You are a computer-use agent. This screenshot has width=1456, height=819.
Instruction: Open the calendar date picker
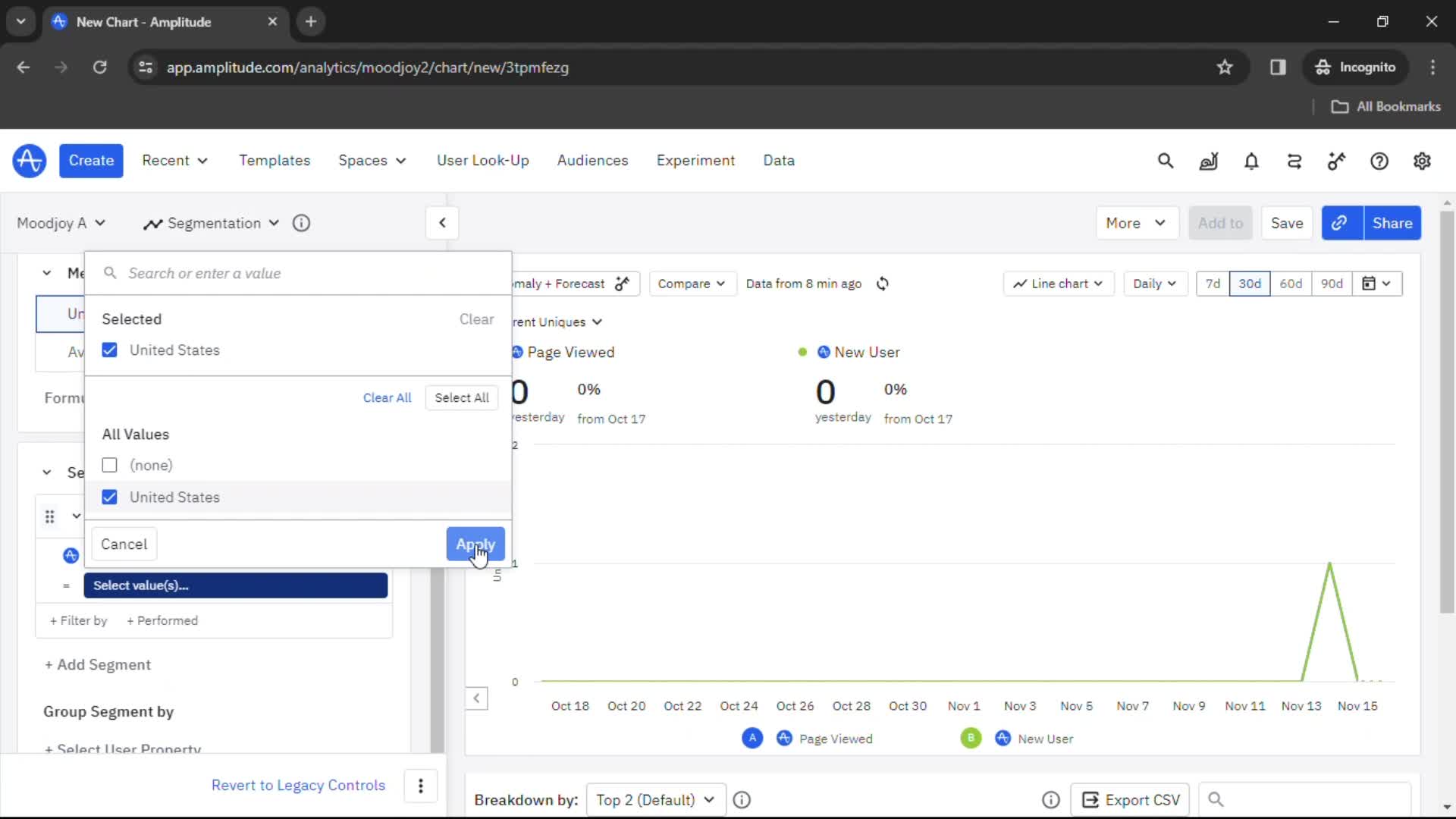(1376, 284)
